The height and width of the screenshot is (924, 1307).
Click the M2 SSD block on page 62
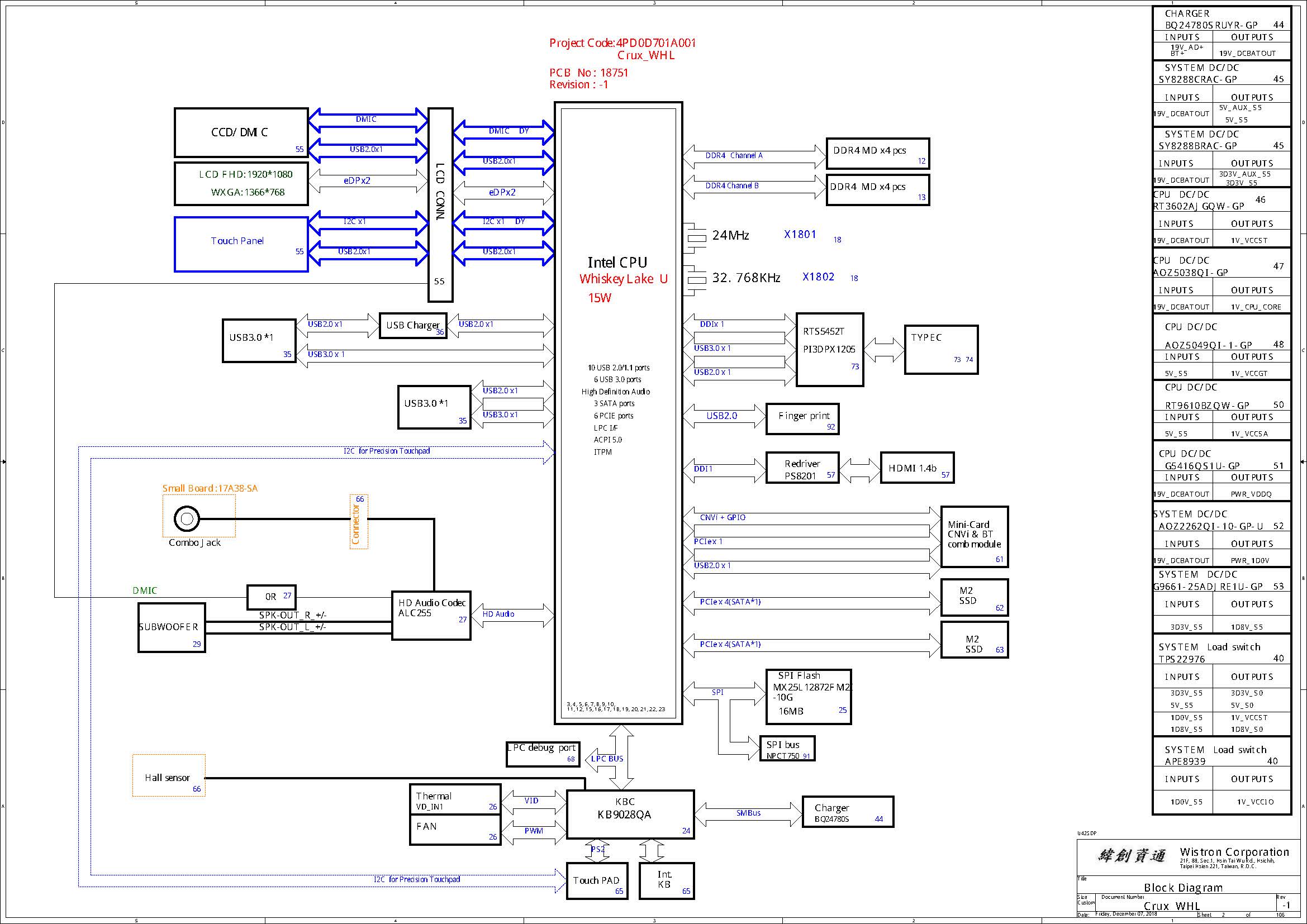(x=974, y=597)
